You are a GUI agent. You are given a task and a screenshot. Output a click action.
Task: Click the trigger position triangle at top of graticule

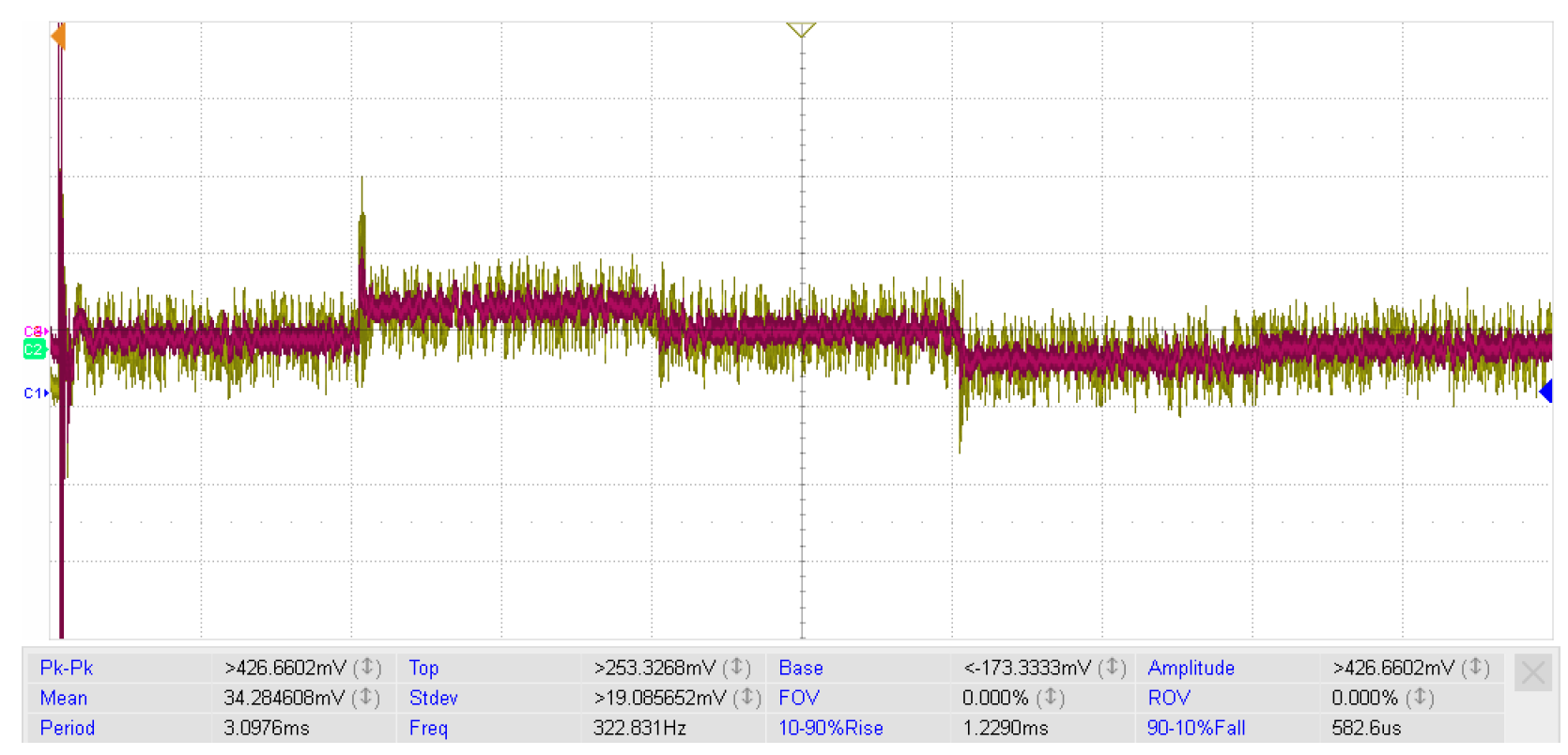(801, 30)
